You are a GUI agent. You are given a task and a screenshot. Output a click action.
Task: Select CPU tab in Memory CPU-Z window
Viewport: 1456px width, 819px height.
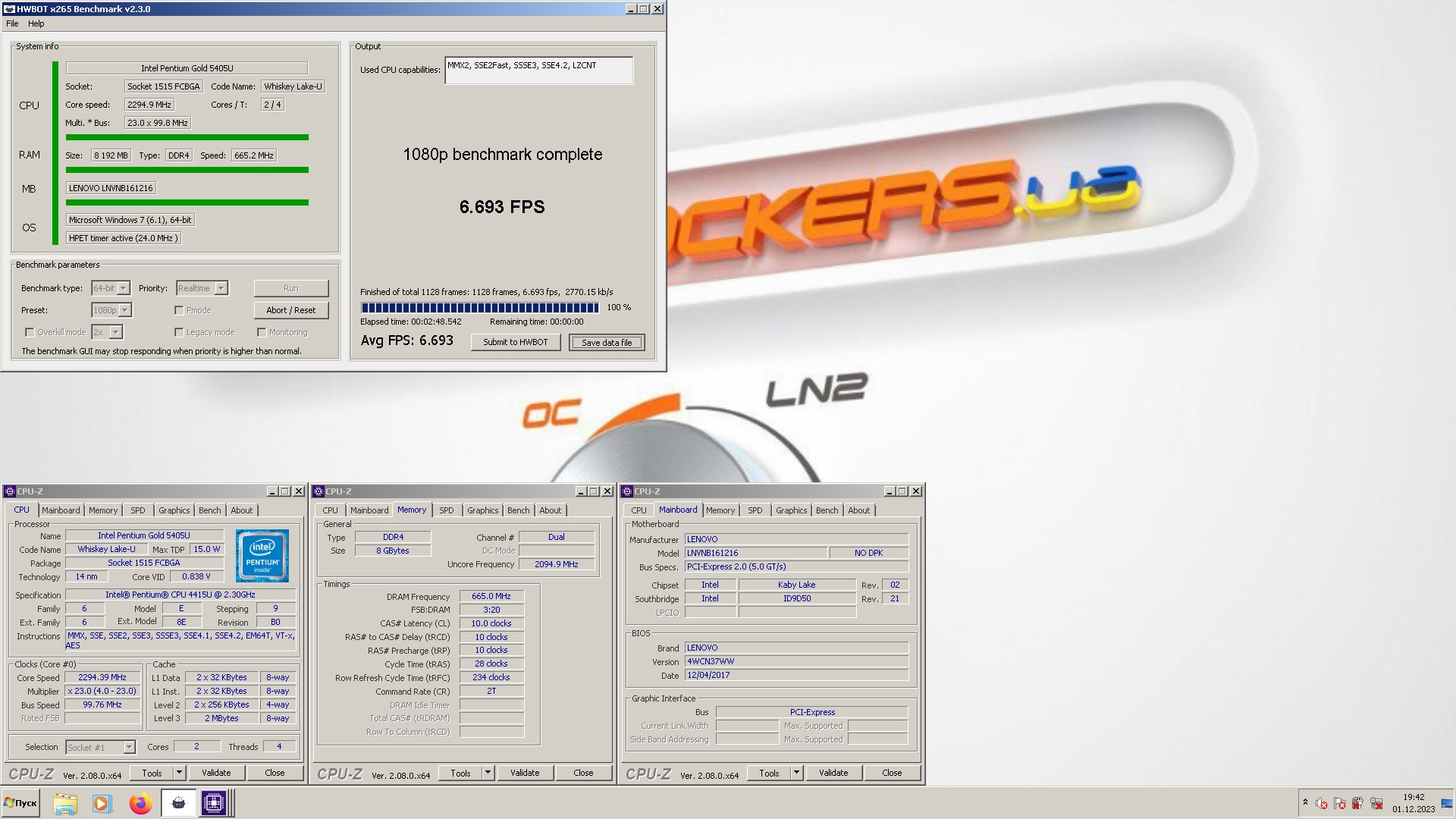click(331, 510)
